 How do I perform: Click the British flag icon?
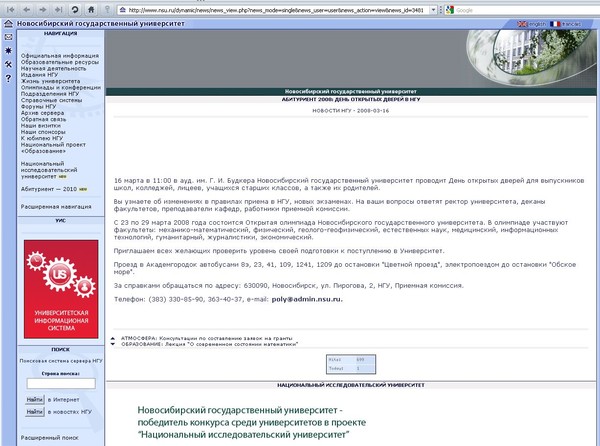[x=522, y=24]
